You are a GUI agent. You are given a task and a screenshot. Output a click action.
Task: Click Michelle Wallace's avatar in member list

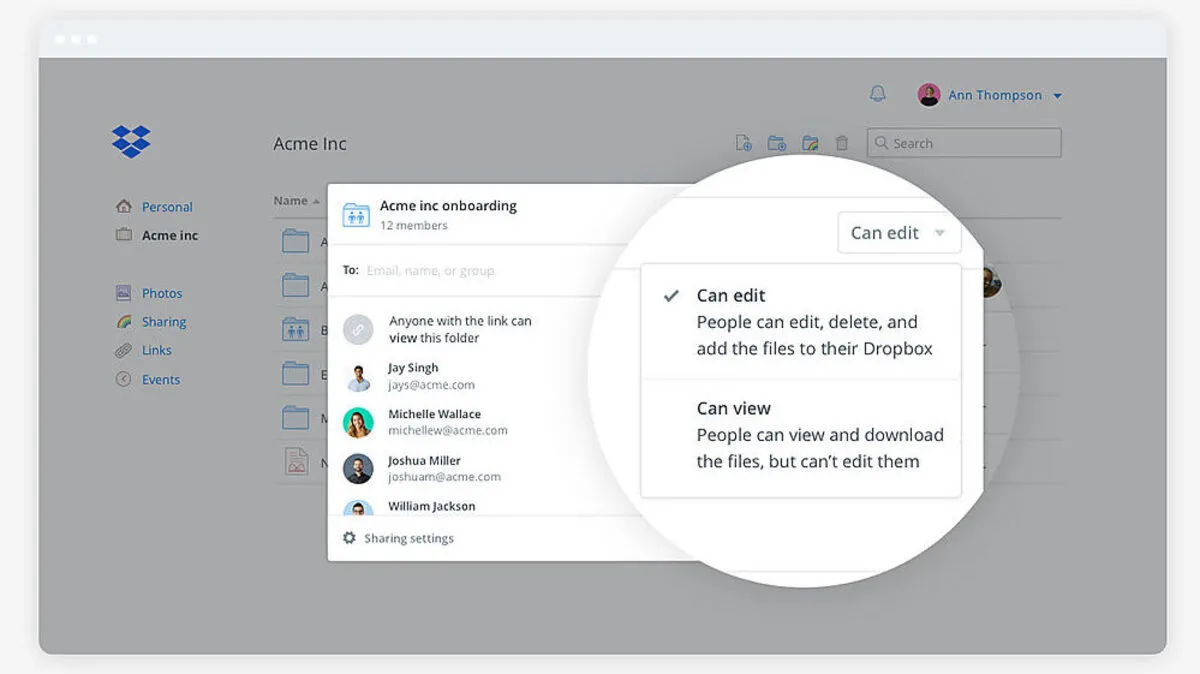(x=358, y=422)
